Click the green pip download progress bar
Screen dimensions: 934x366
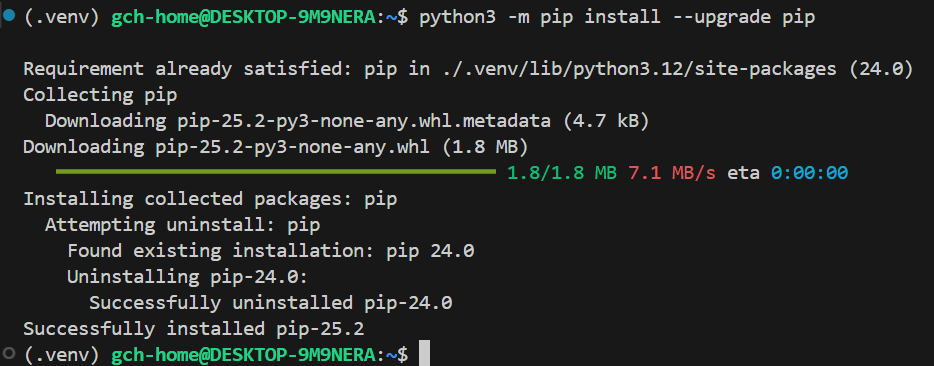click(276, 172)
